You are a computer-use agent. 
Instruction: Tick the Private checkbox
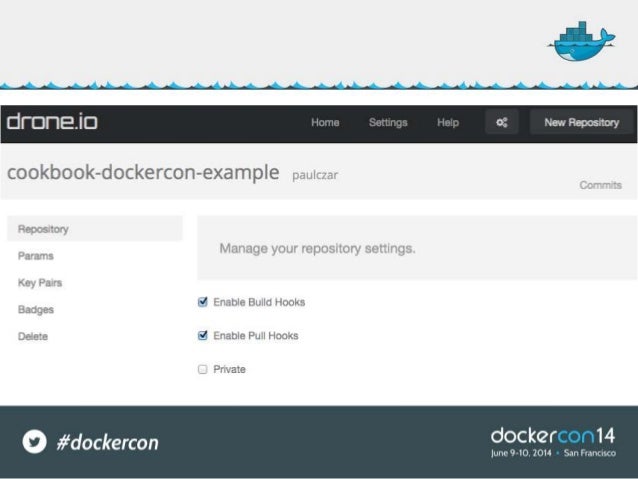click(203, 369)
